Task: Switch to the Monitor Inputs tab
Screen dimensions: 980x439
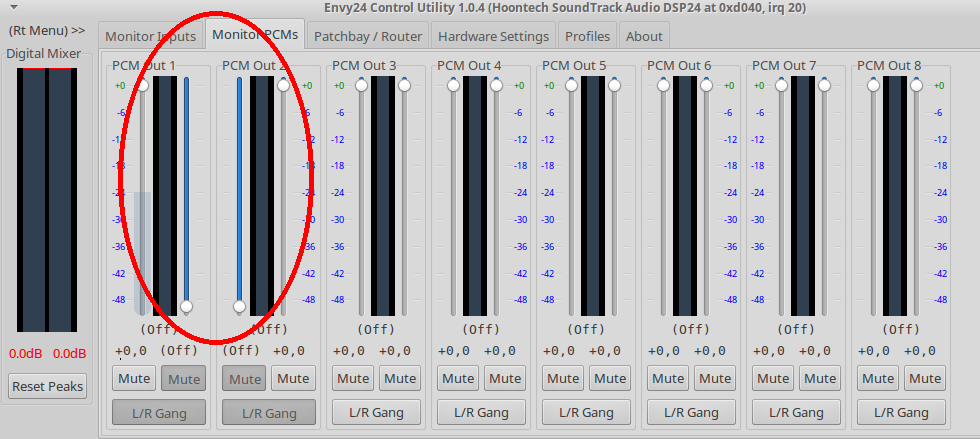Action: pos(151,36)
